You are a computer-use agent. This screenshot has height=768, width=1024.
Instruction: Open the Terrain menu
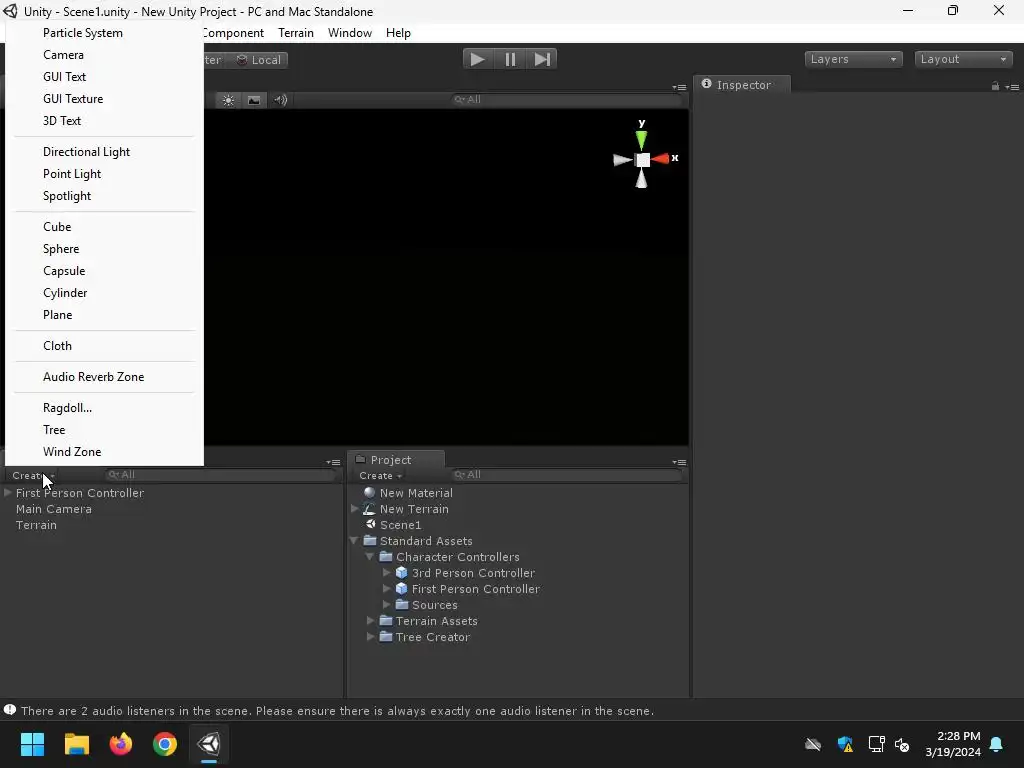[296, 33]
